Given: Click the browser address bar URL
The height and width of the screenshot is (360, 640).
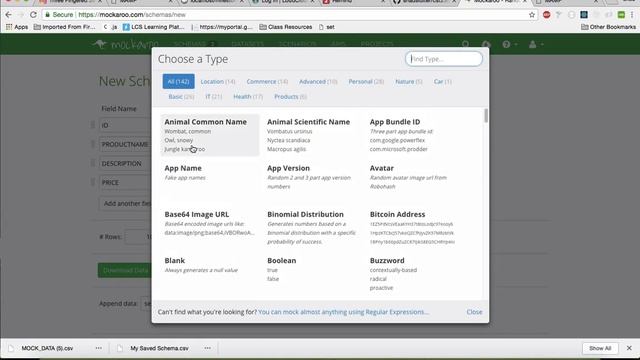Looking at the screenshot, I should tap(132, 15).
